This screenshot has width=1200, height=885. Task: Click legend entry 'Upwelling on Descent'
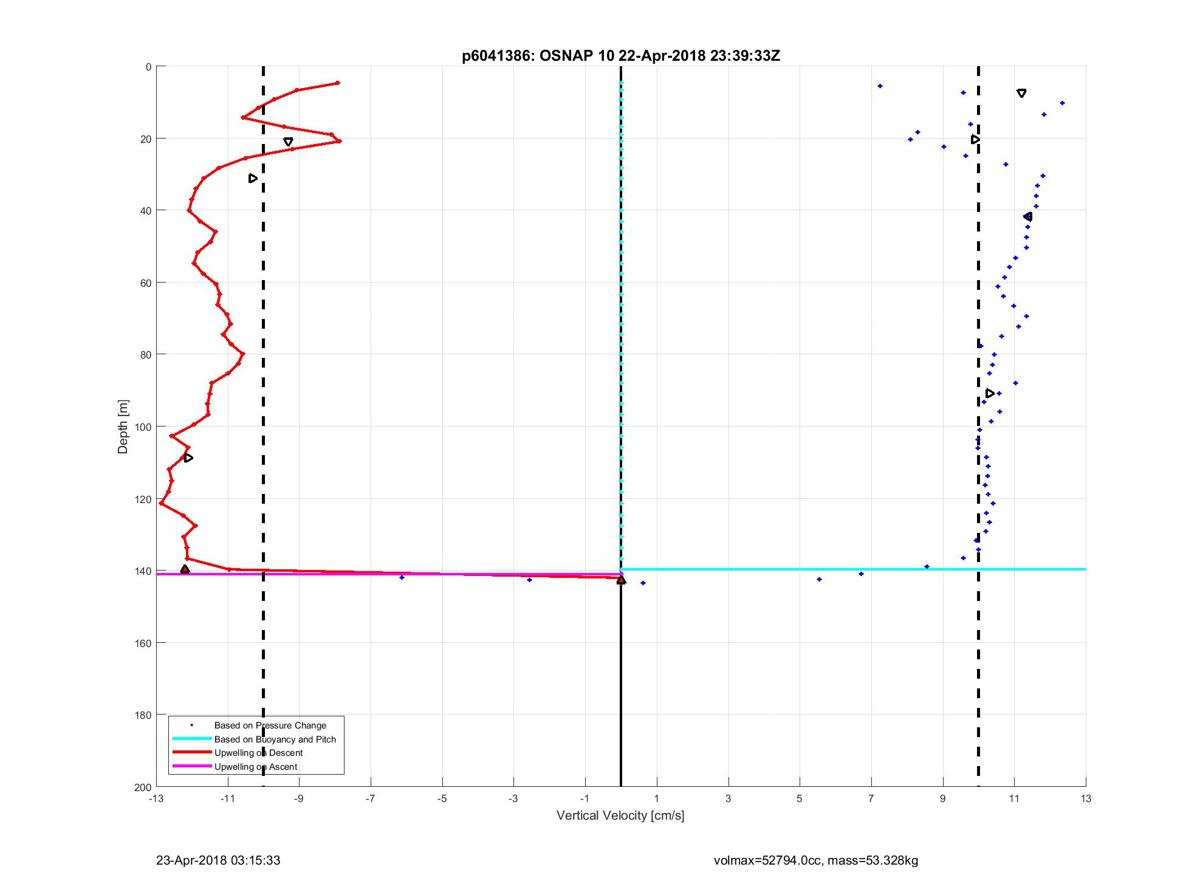[258, 752]
